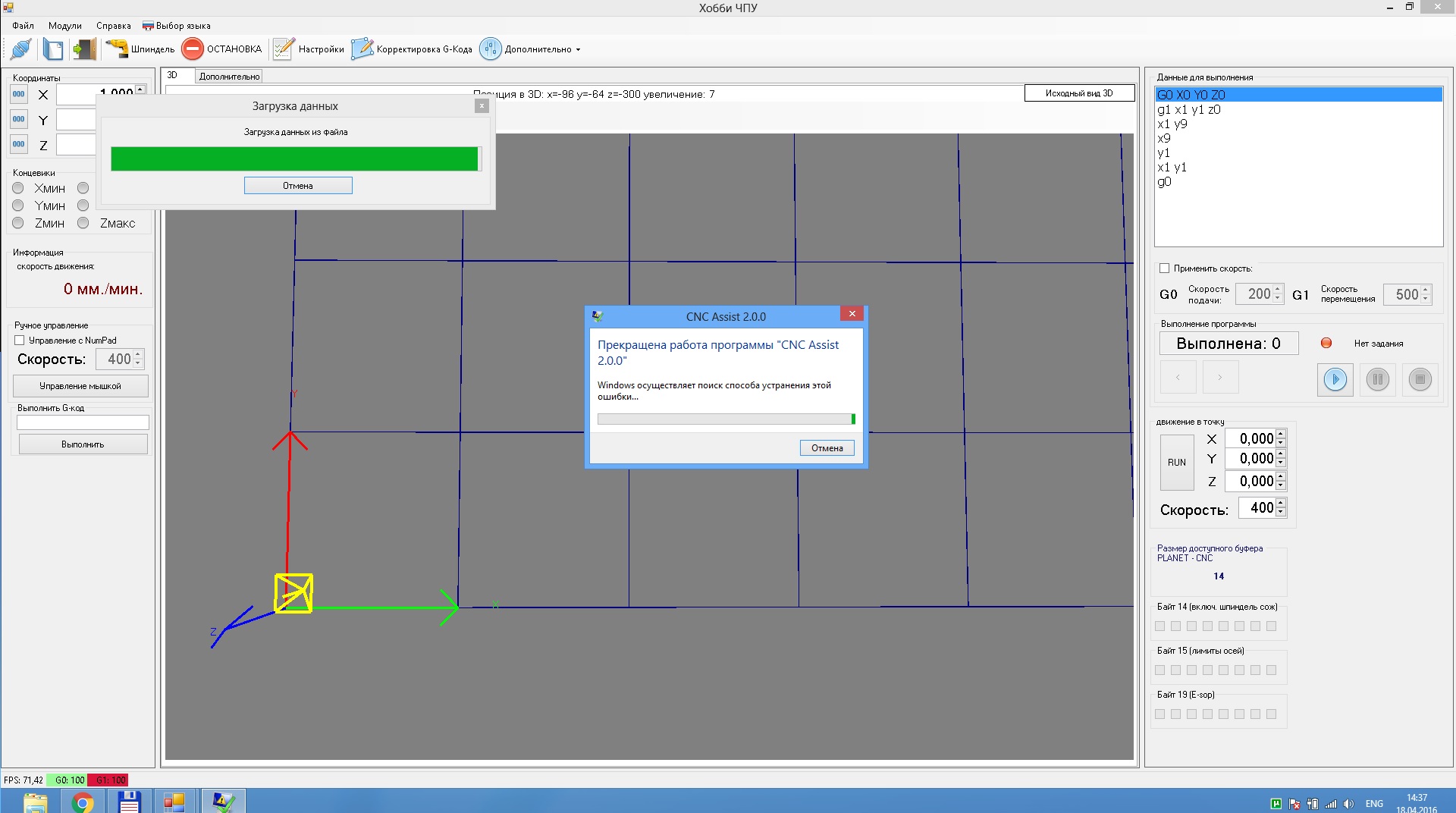Viewport: 1456px width, 813px height.
Task: Expand the Дополнительно toolbar dropdown arrow
Action: click(578, 50)
